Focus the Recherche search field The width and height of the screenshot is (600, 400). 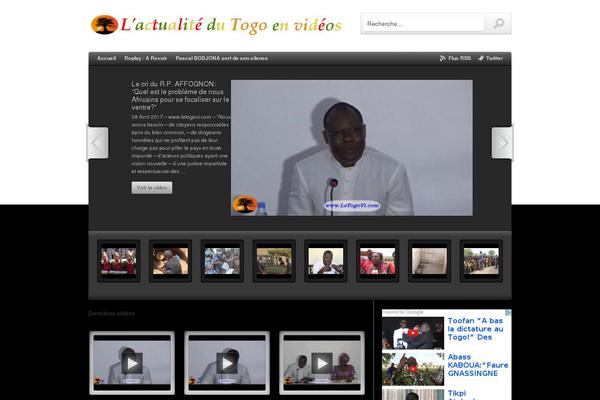[423, 24]
